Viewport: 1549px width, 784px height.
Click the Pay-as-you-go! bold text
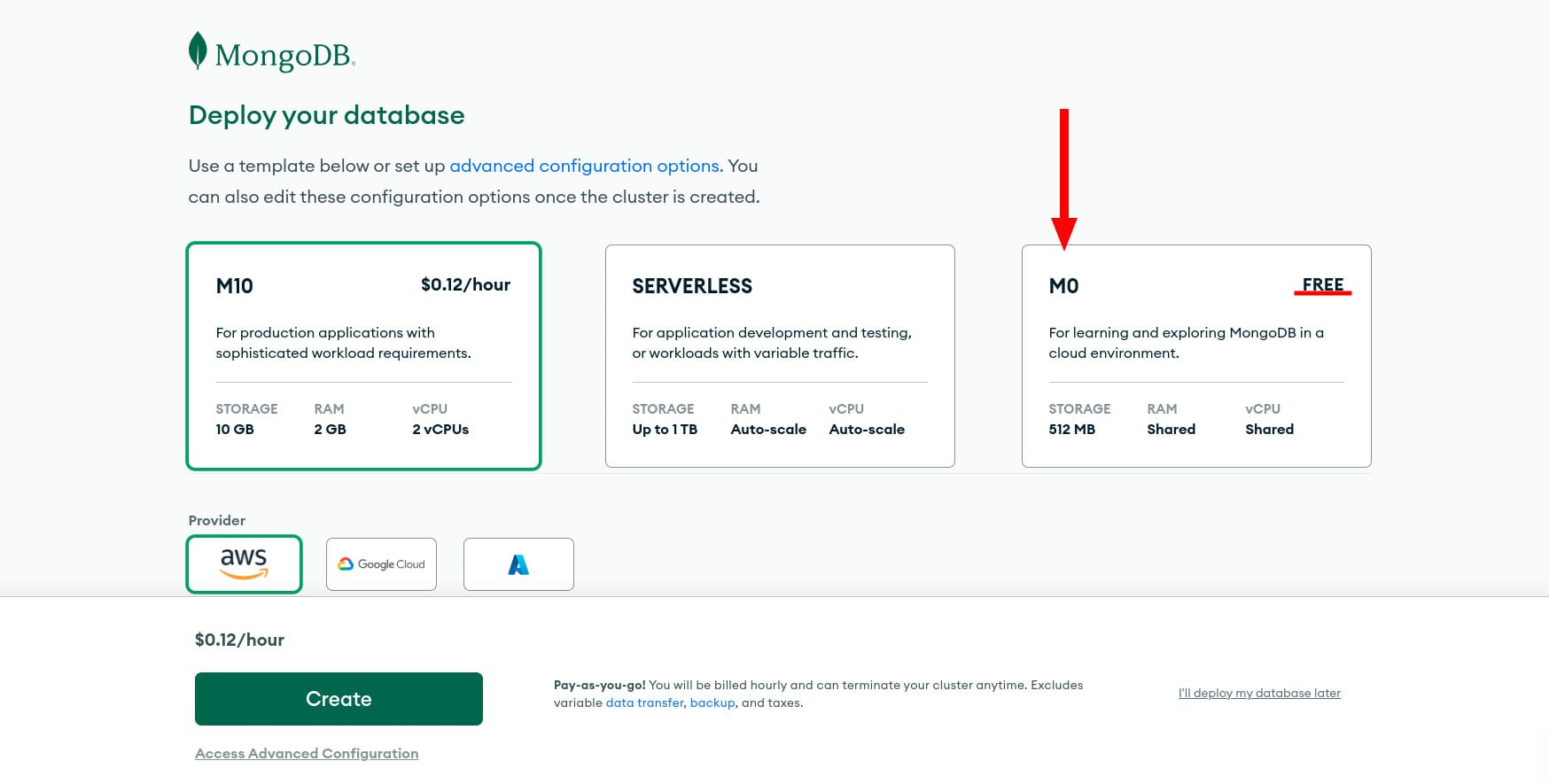599,685
